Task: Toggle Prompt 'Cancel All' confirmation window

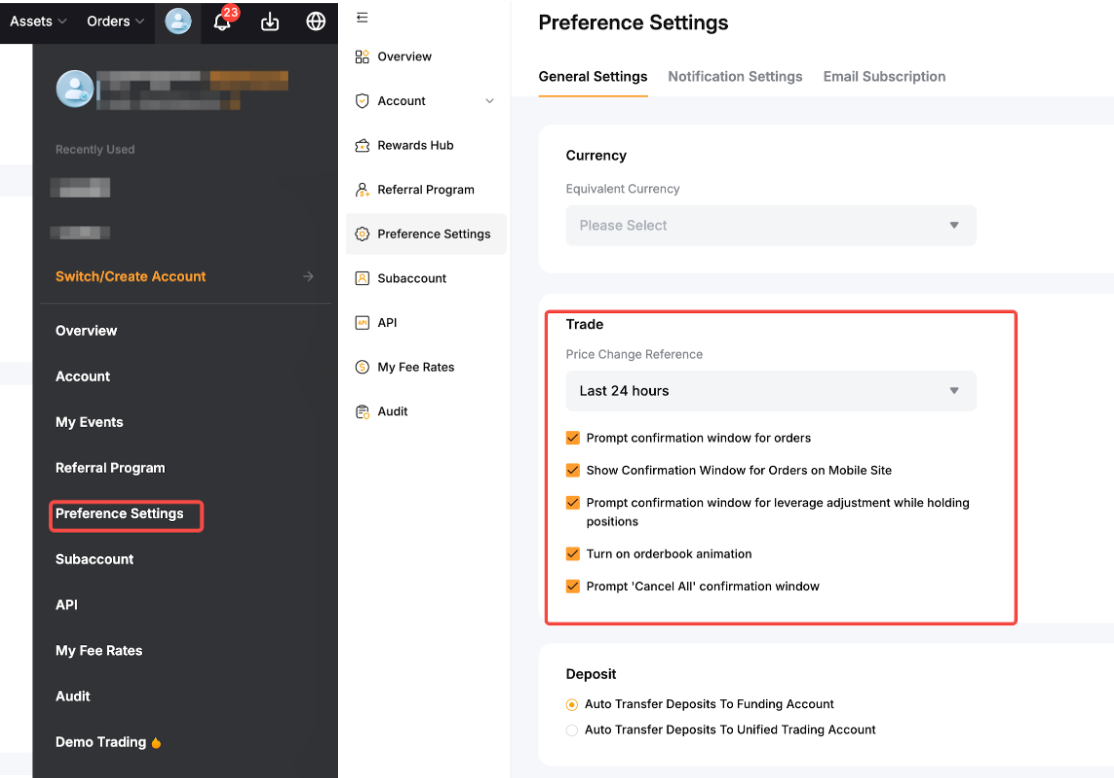Action: pos(573,586)
